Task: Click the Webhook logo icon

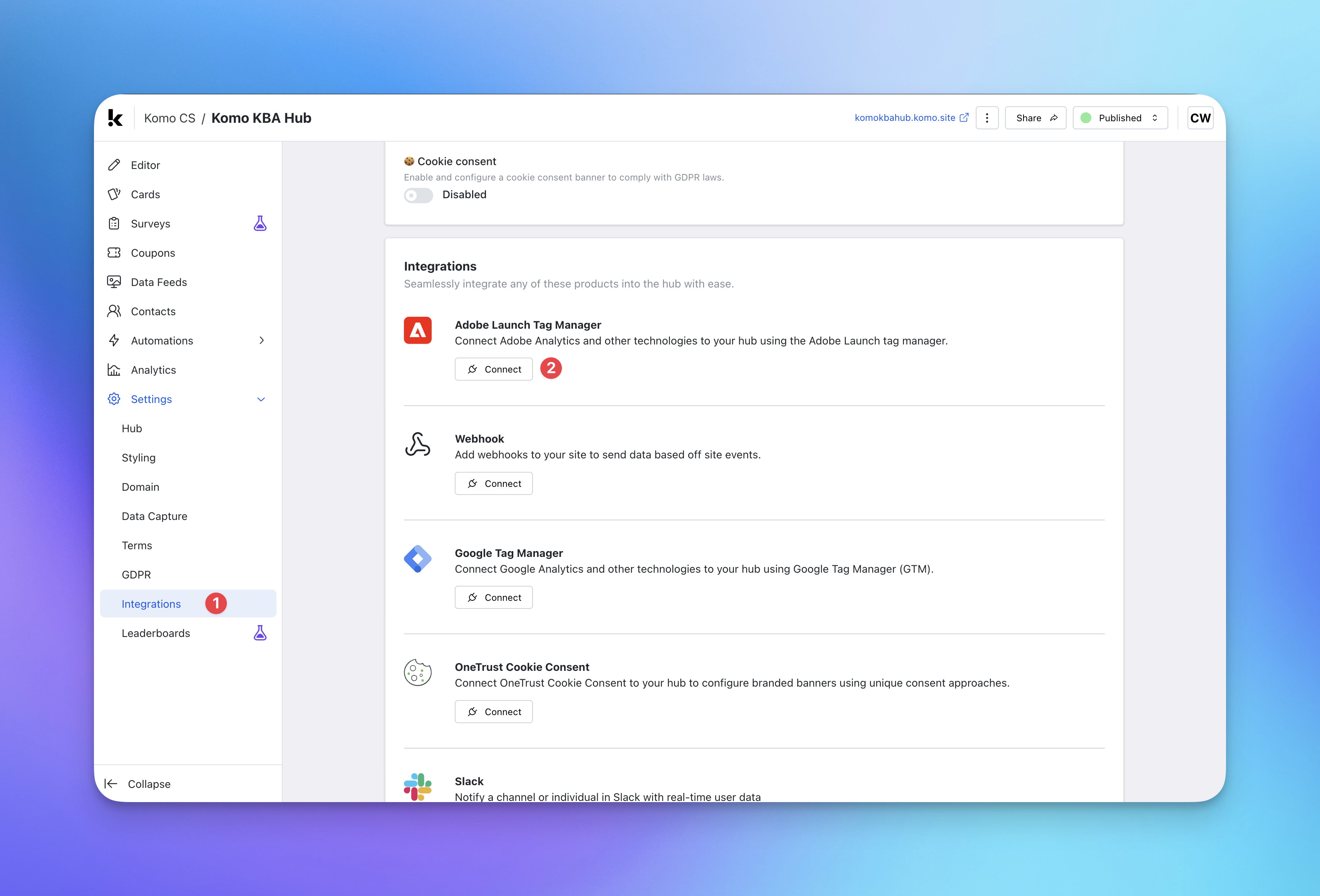Action: [417, 445]
